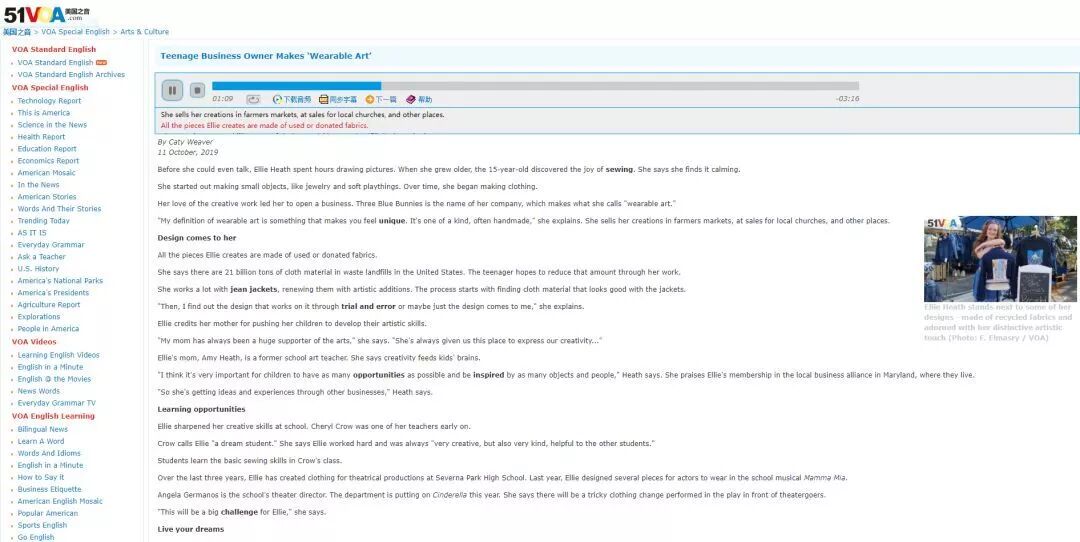
Task: Open the 美国之音 breadcrumb link
Action: [17, 32]
